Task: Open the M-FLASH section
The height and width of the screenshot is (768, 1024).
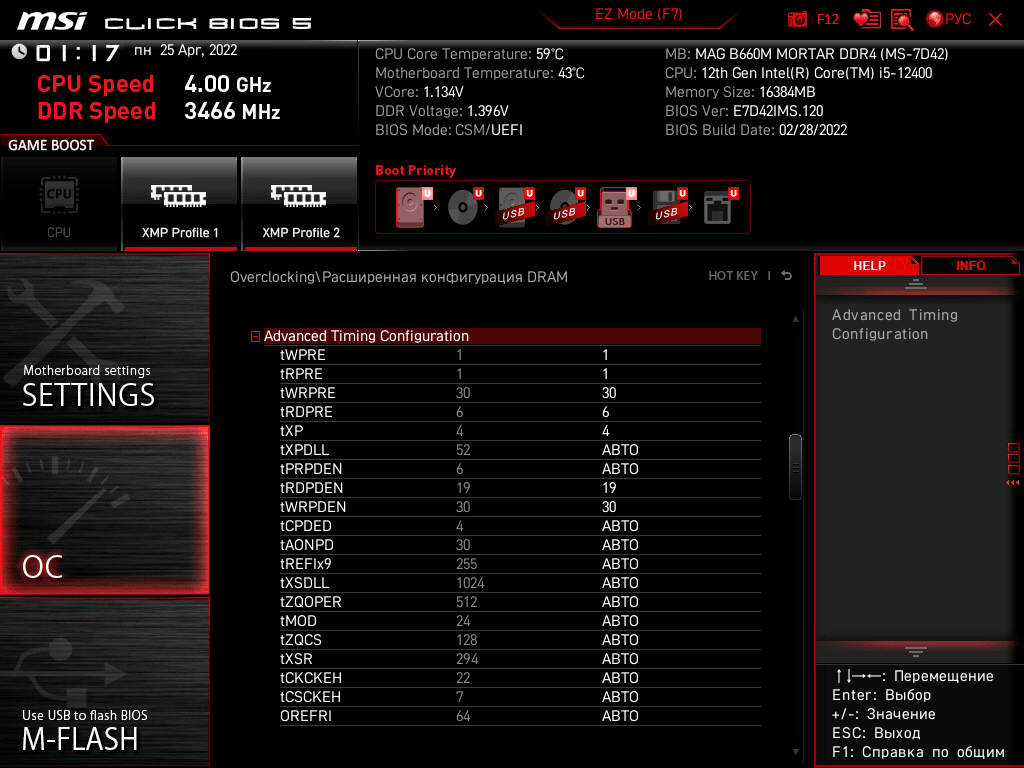Action: 104,682
